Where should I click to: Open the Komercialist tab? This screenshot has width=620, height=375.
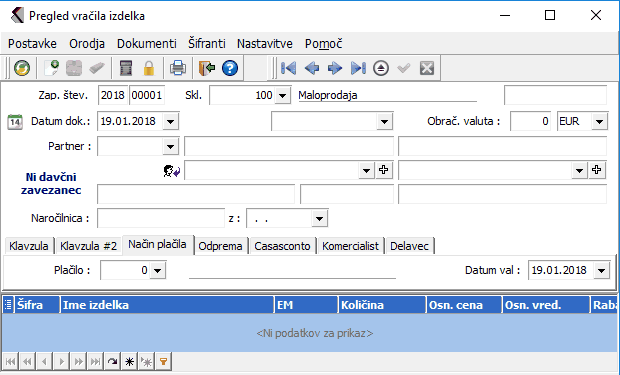point(350,246)
